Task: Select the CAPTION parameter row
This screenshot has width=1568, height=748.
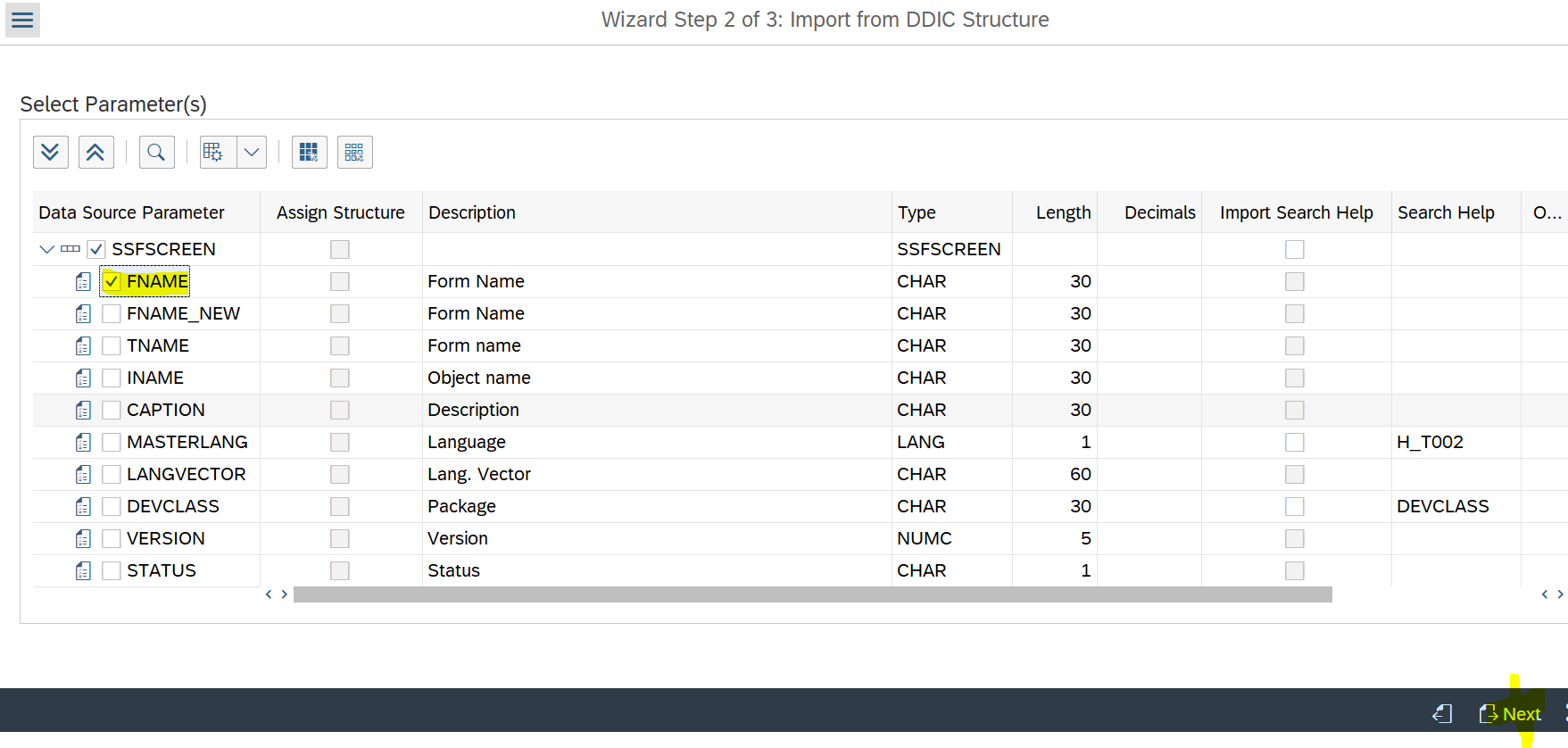Action: point(166,411)
